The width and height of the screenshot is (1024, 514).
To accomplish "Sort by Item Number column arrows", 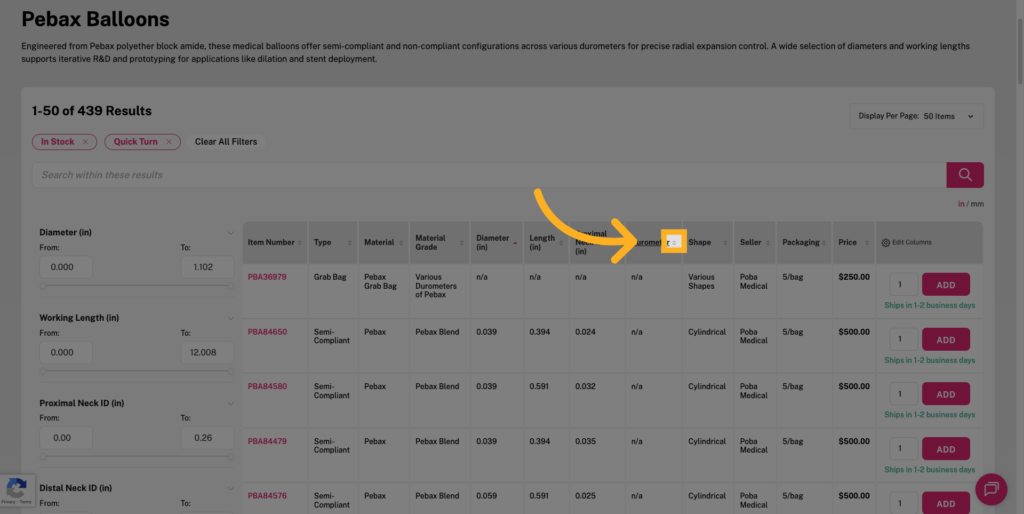I will pyautogui.click(x=300, y=242).
